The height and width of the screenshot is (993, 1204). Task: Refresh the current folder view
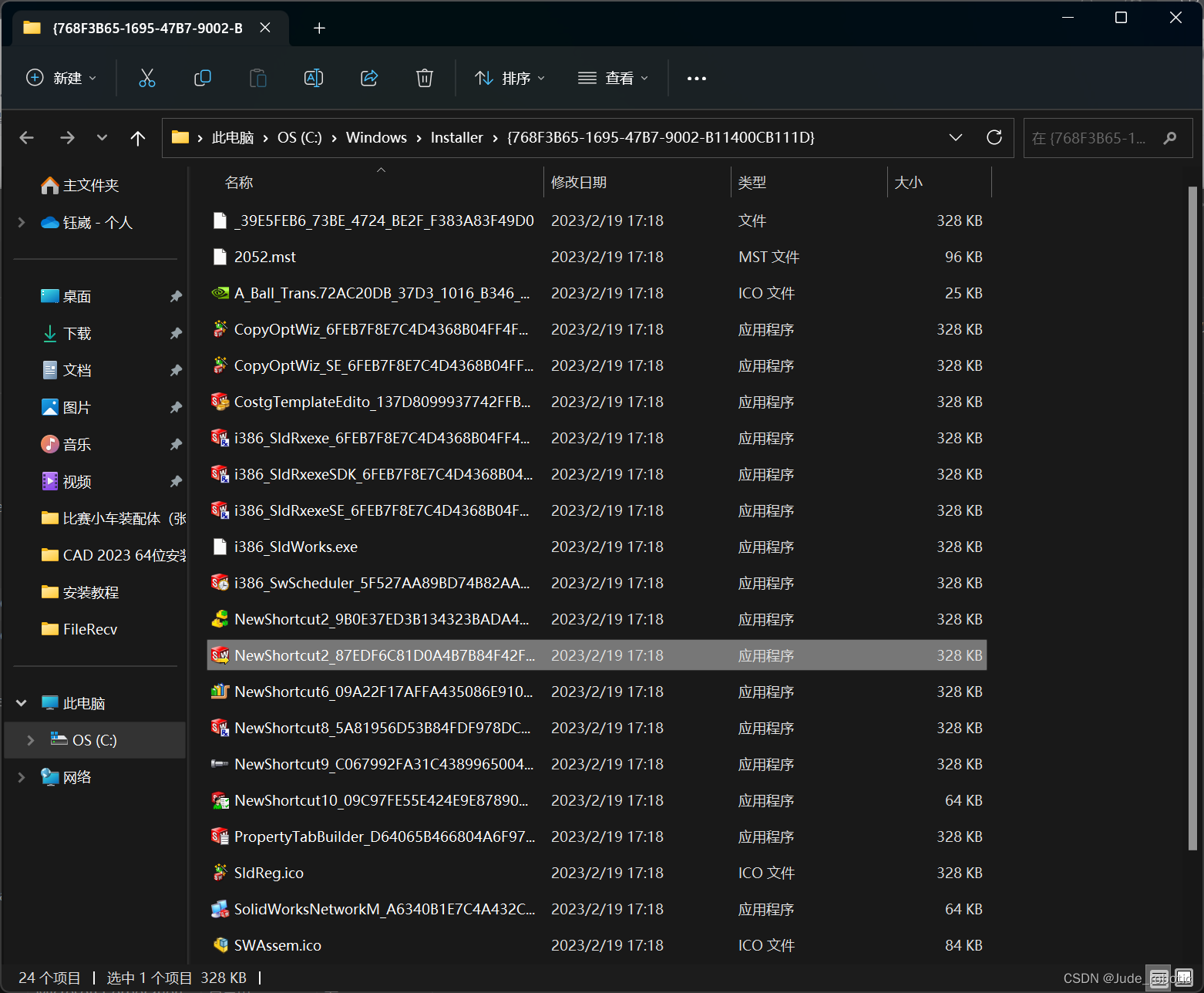click(x=994, y=137)
